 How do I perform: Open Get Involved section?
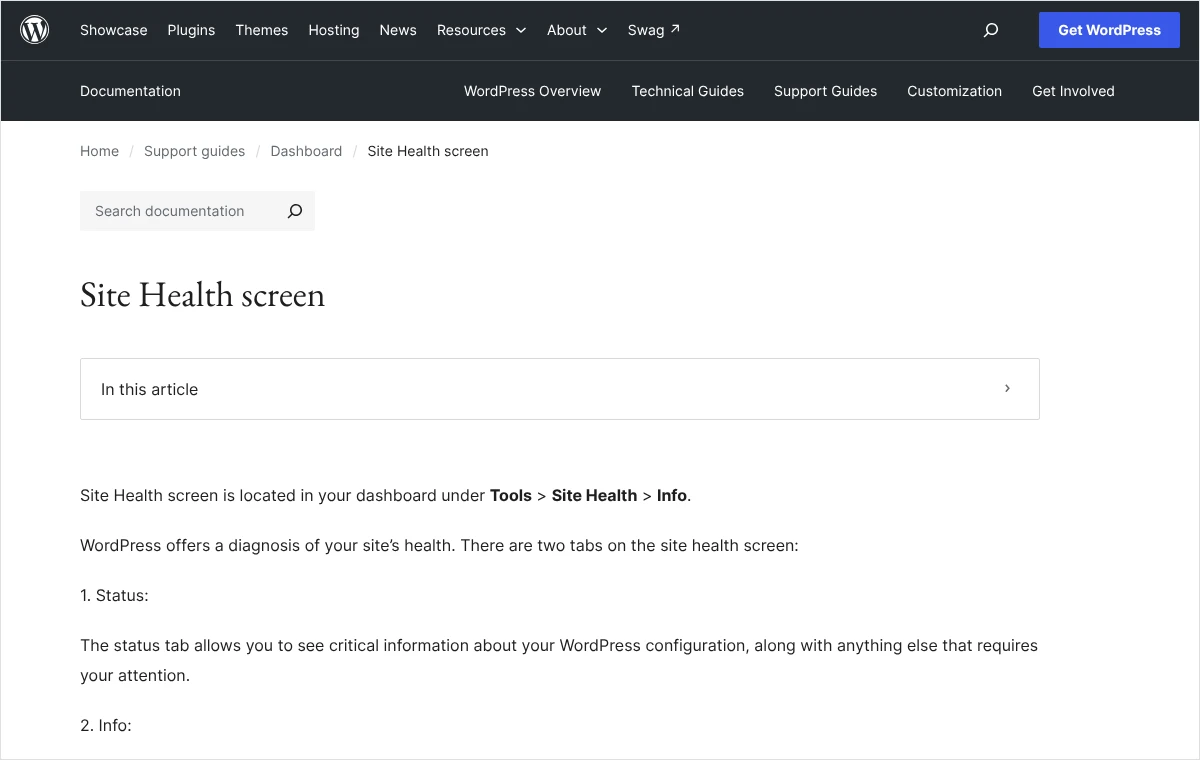click(x=1073, y=91)
